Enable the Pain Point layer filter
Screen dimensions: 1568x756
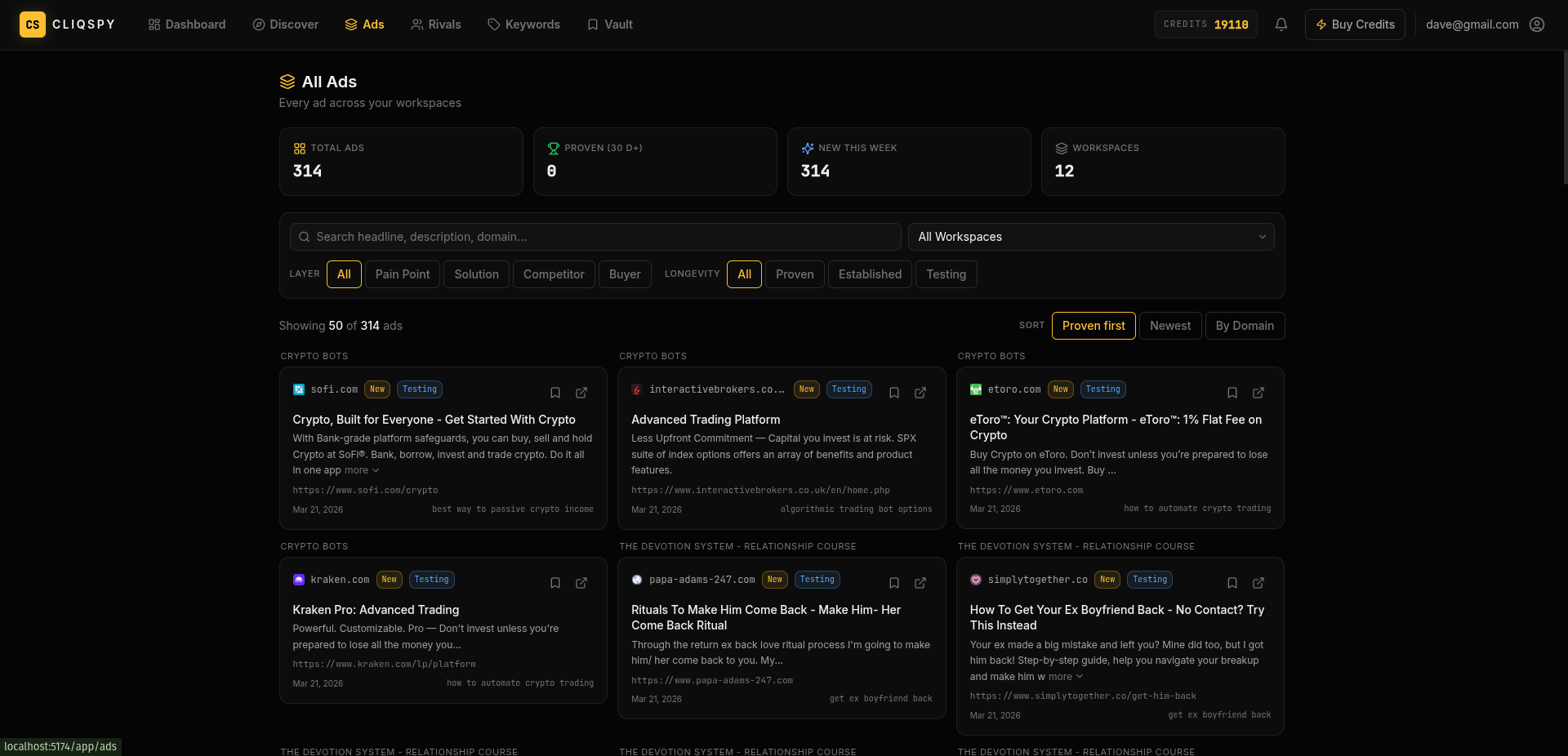[402, 274]
